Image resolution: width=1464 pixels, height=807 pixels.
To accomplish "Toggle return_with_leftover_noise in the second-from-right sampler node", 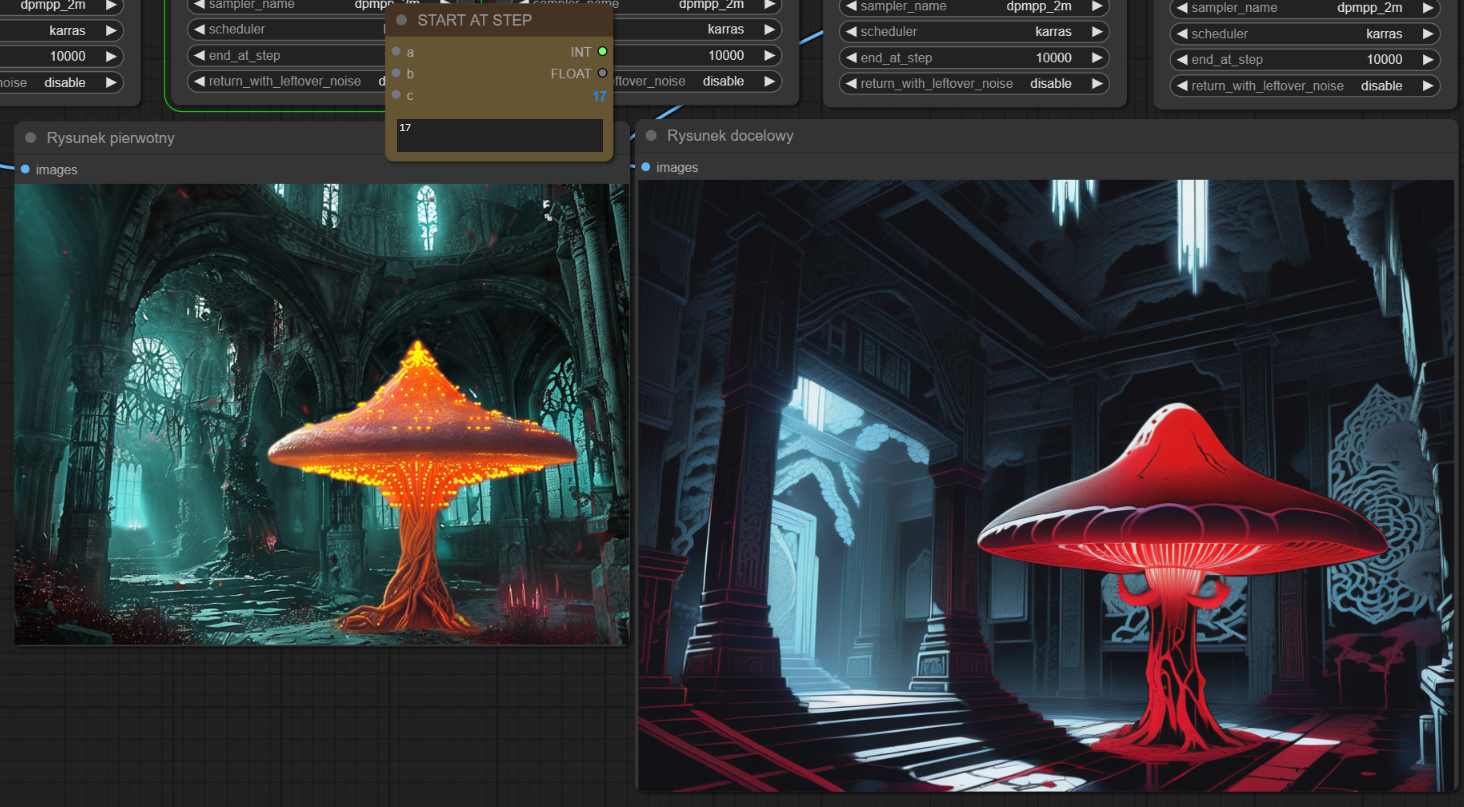I will coord(1050,84).
